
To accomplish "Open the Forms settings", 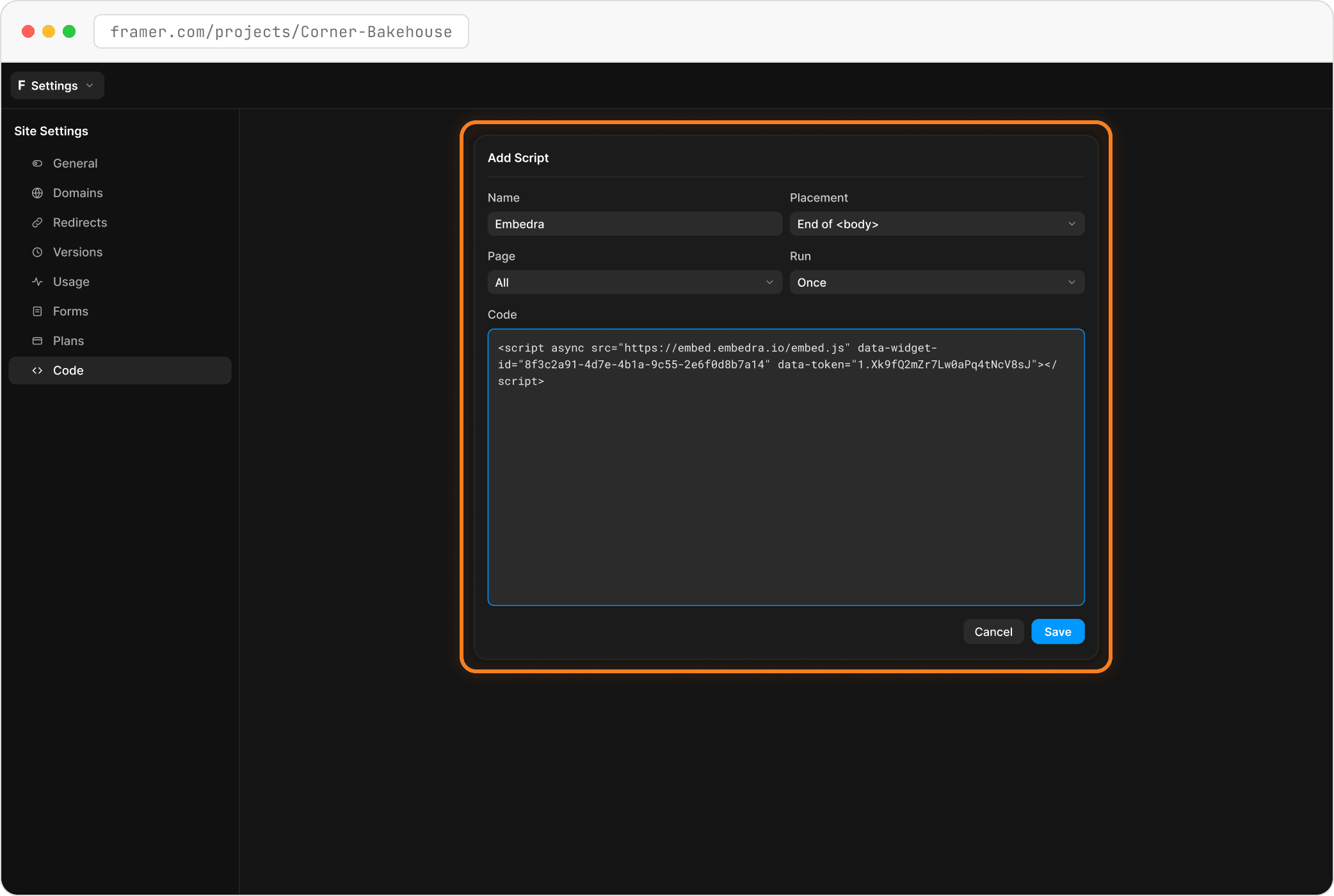I will tap(120, 311).
